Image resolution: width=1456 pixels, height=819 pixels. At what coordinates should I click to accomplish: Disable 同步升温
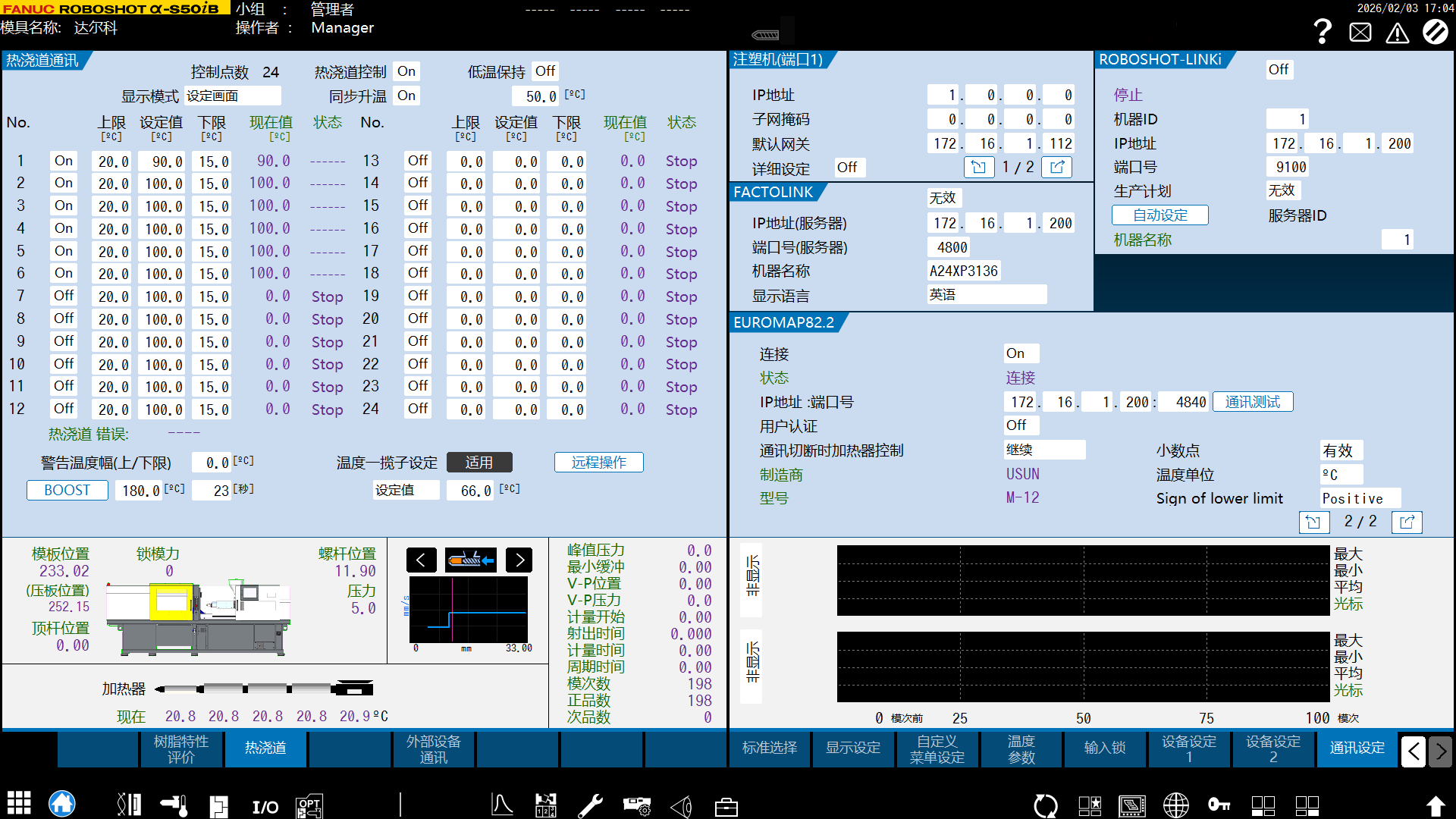coord(406,96)
